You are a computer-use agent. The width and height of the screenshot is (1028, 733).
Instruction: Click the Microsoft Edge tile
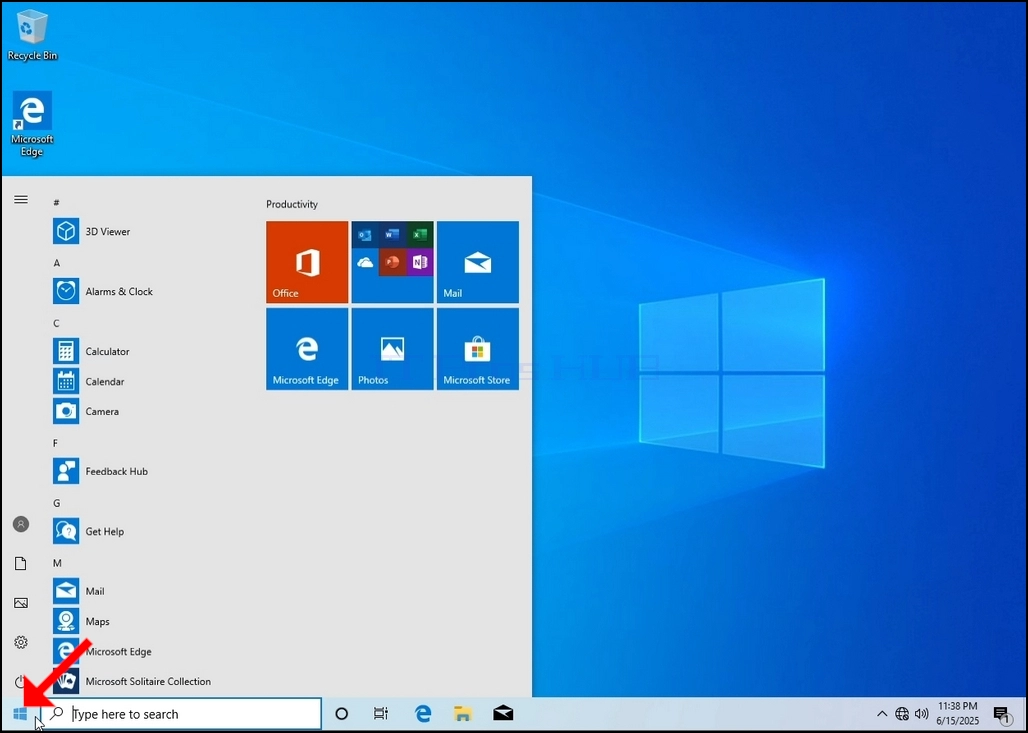pyautogui.click(x=307, y=349)
